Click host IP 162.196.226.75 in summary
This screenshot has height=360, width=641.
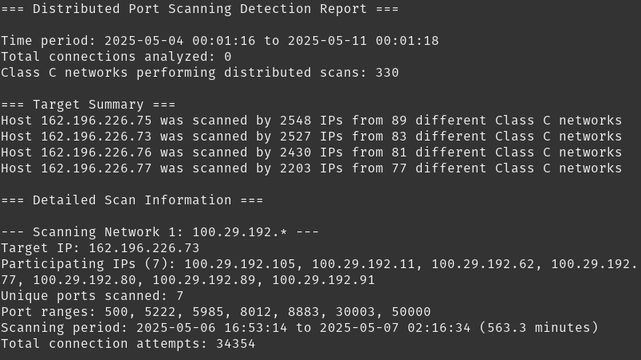96,121
